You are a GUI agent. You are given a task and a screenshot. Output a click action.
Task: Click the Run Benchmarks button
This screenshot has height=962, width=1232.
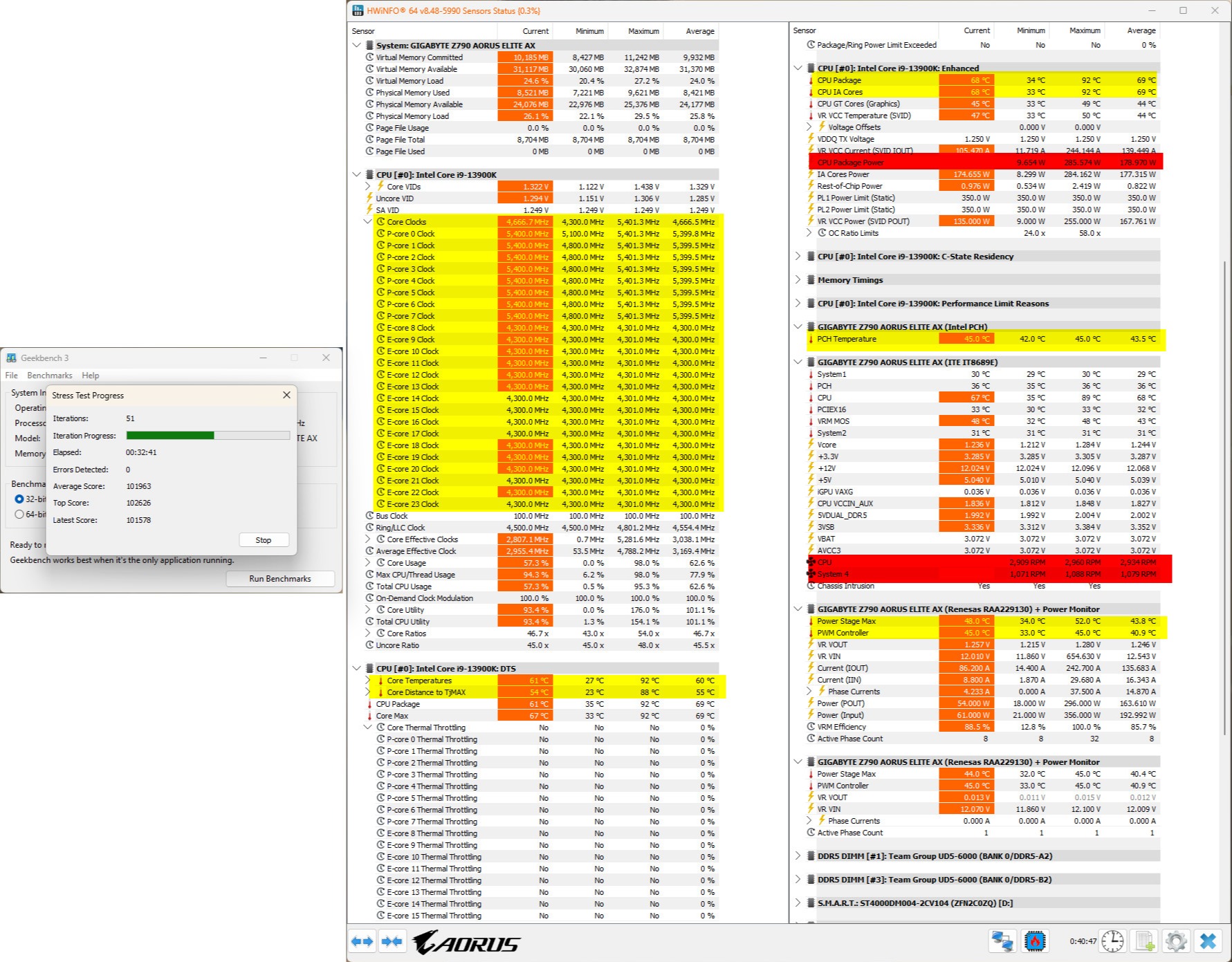point(280,579)
